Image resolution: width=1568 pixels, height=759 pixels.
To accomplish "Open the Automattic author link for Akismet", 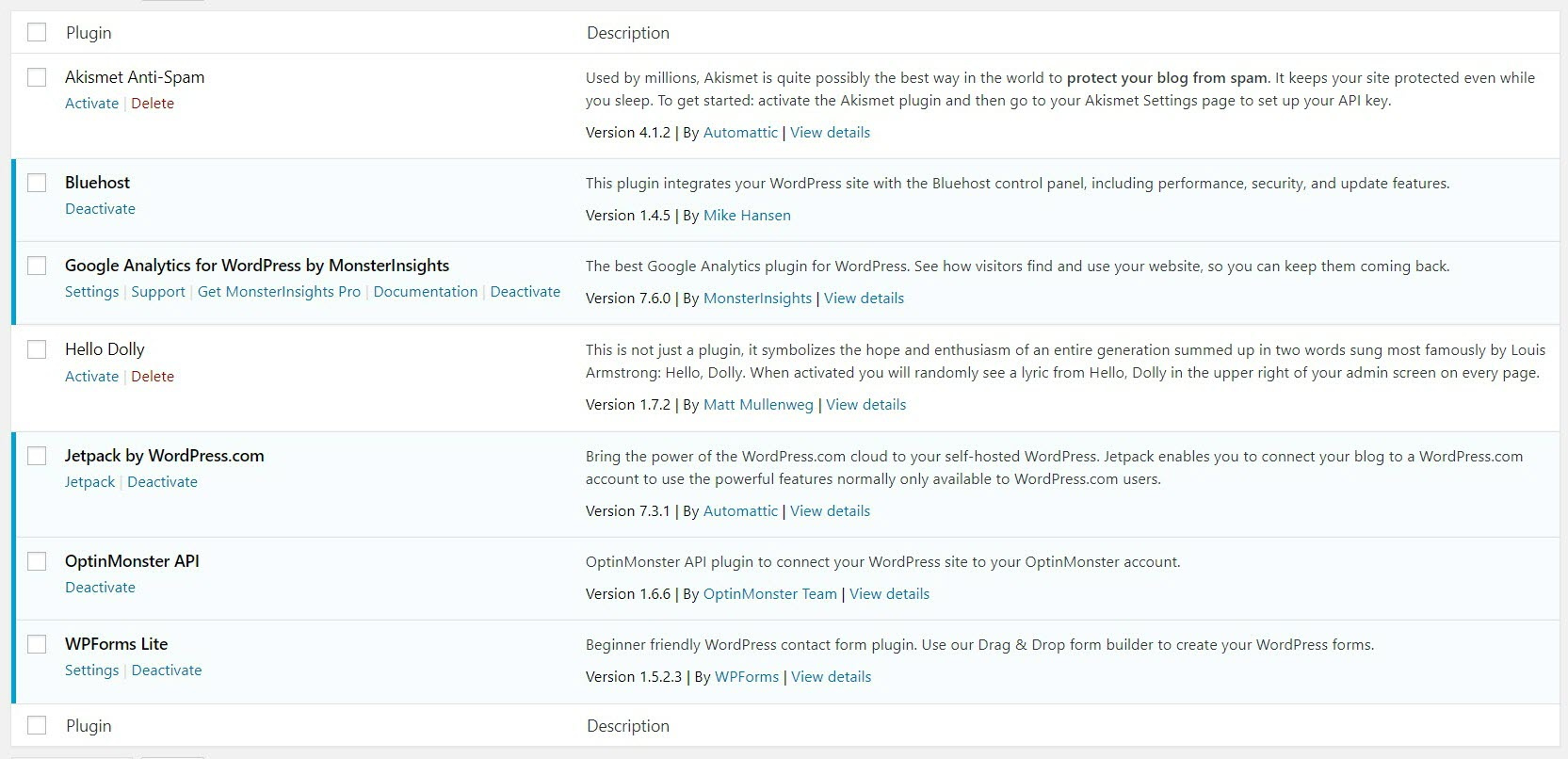I will (740, 133).
